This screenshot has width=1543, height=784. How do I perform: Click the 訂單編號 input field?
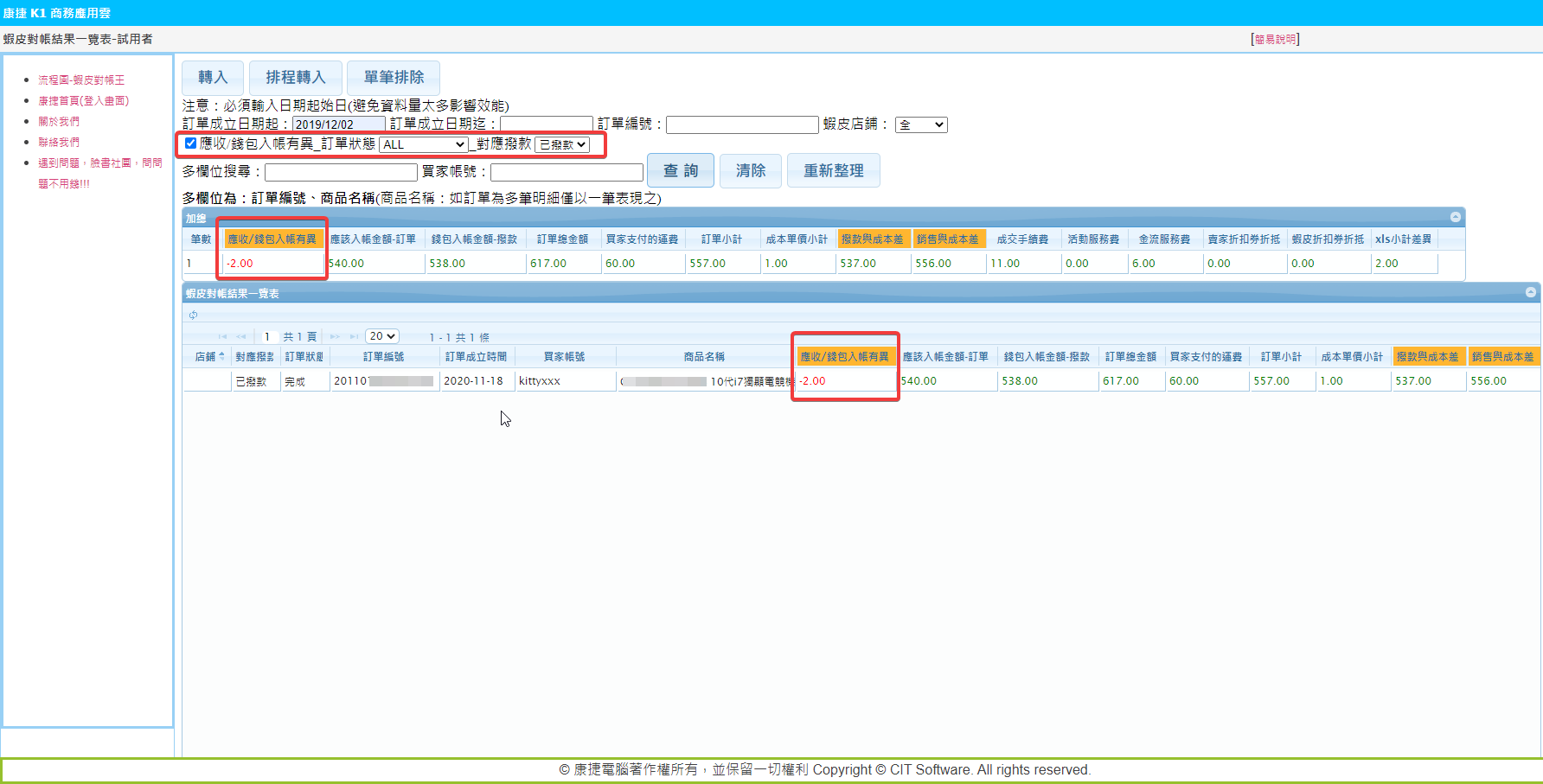click(x=741, y=124)
